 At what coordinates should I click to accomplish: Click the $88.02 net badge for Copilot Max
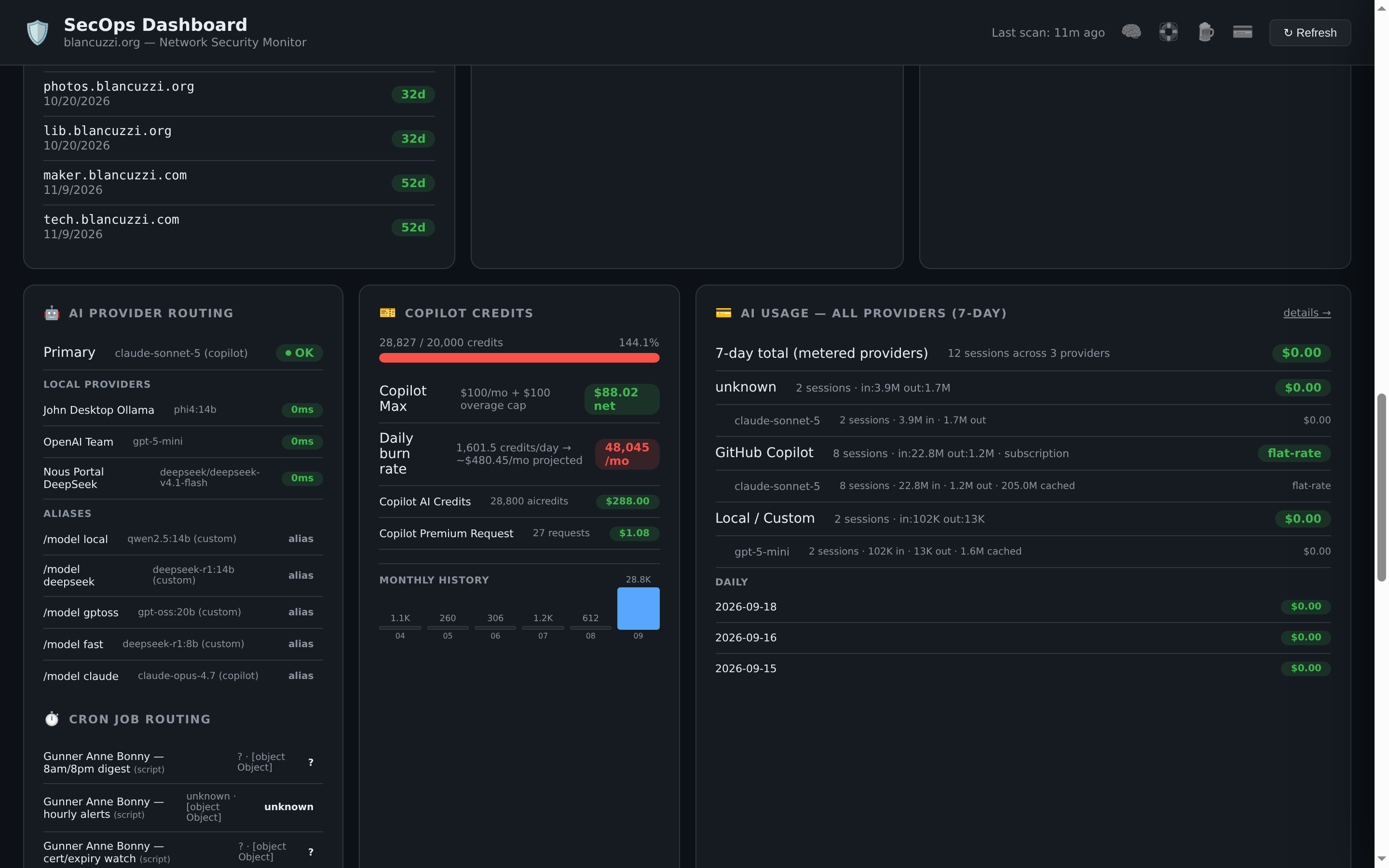[x=622, y=399]
